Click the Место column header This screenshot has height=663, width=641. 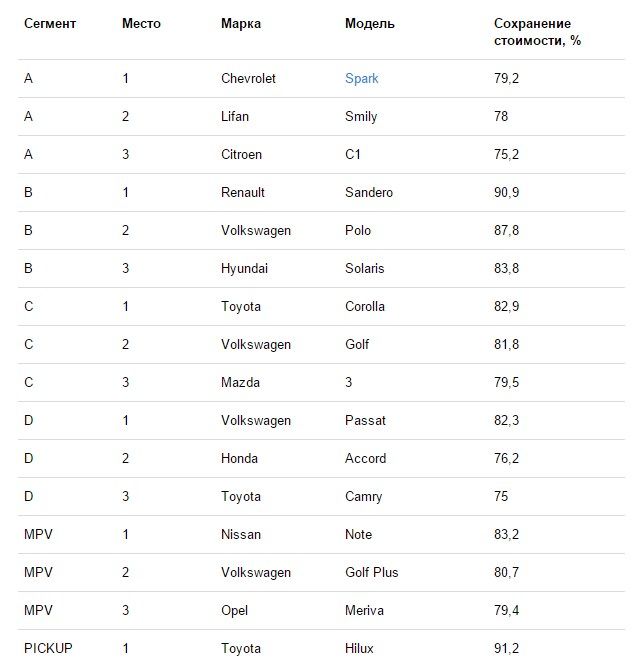[x=141, y=24]
